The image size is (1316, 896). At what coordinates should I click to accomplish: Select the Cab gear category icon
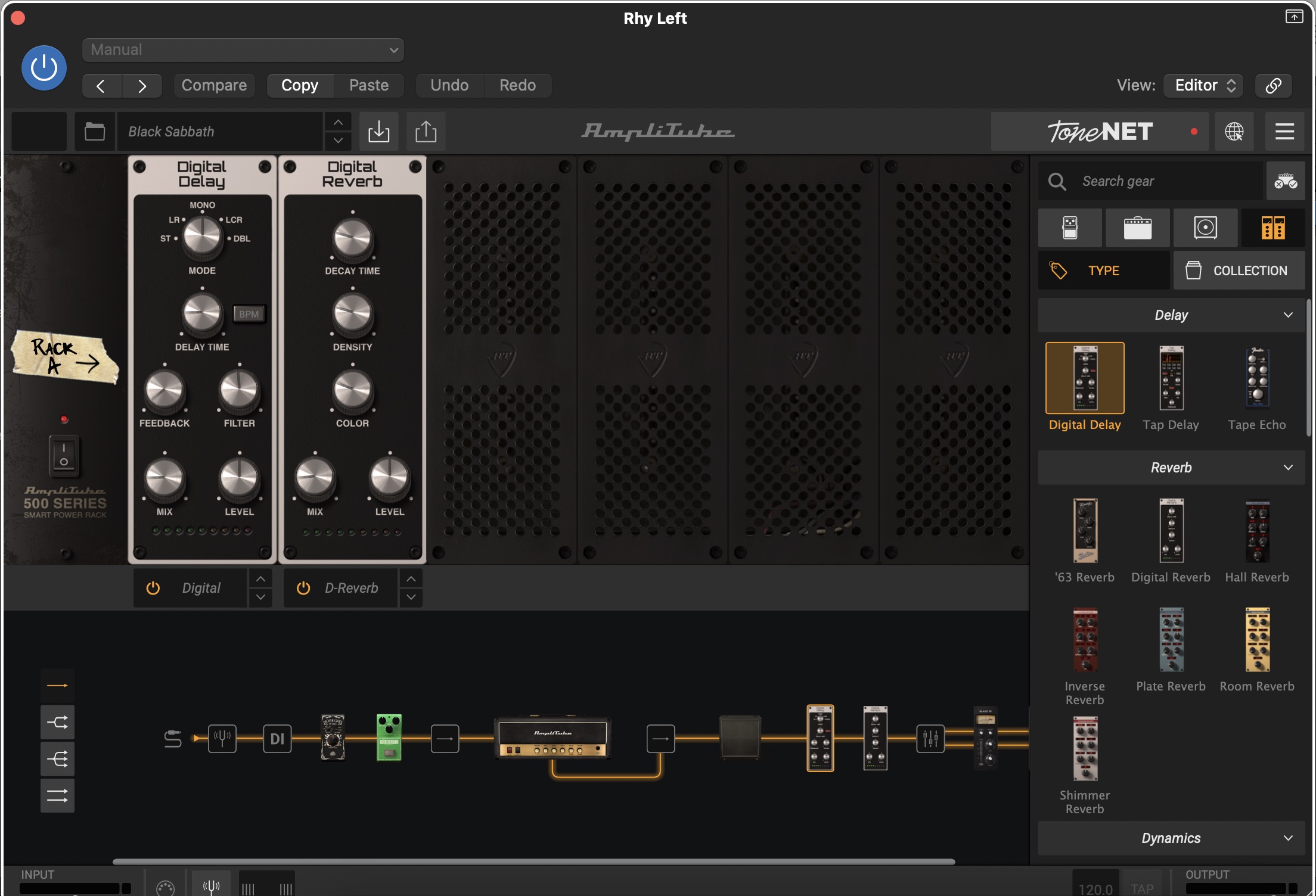[x=1206, y=228]
